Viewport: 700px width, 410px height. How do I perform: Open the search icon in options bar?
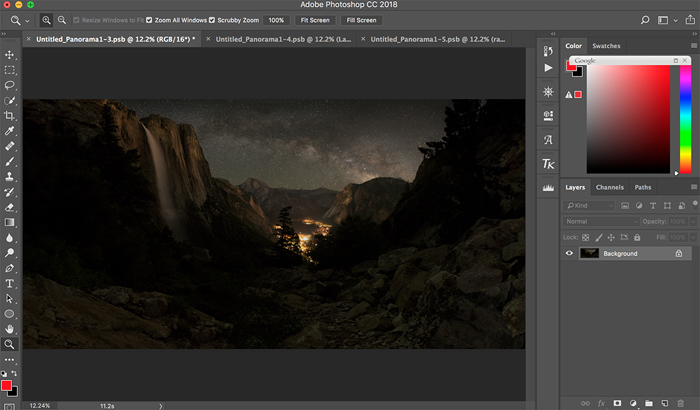point(647,20)
